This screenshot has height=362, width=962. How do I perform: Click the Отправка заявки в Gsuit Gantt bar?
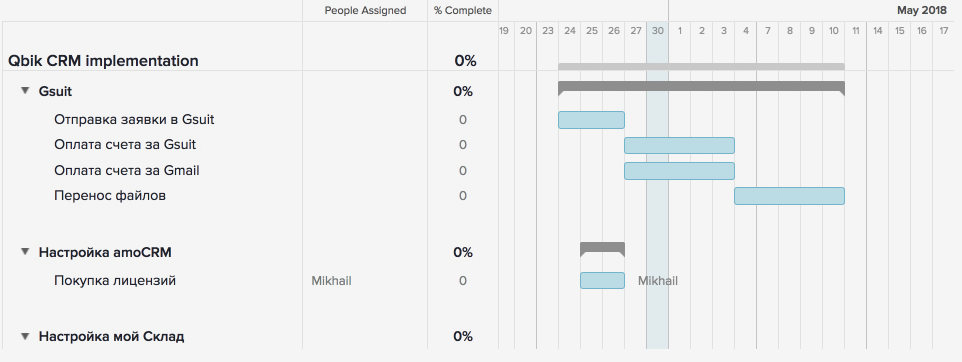[591, 120]
